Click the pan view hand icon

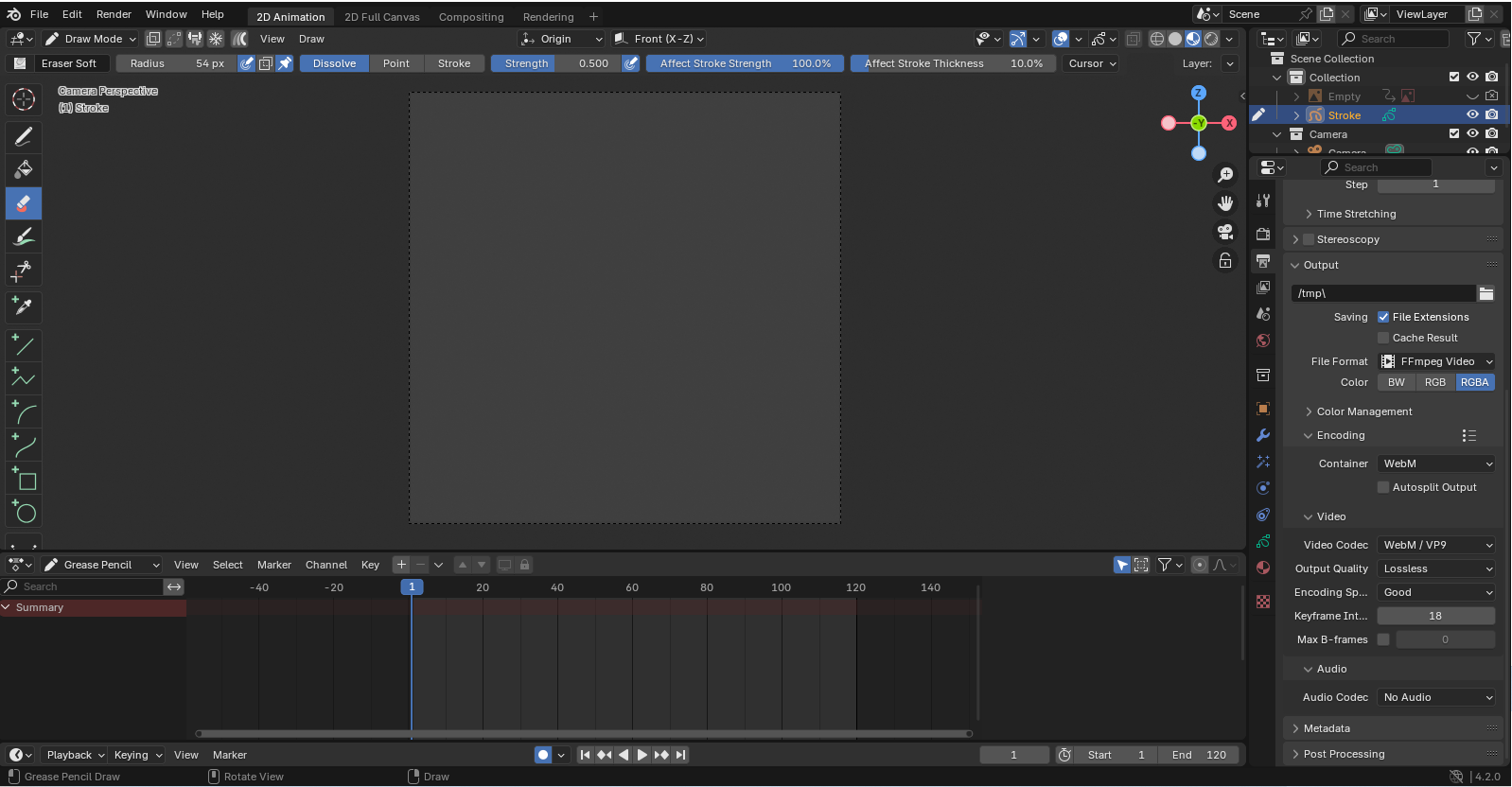pyautogui.click(x=1225, y=203)
